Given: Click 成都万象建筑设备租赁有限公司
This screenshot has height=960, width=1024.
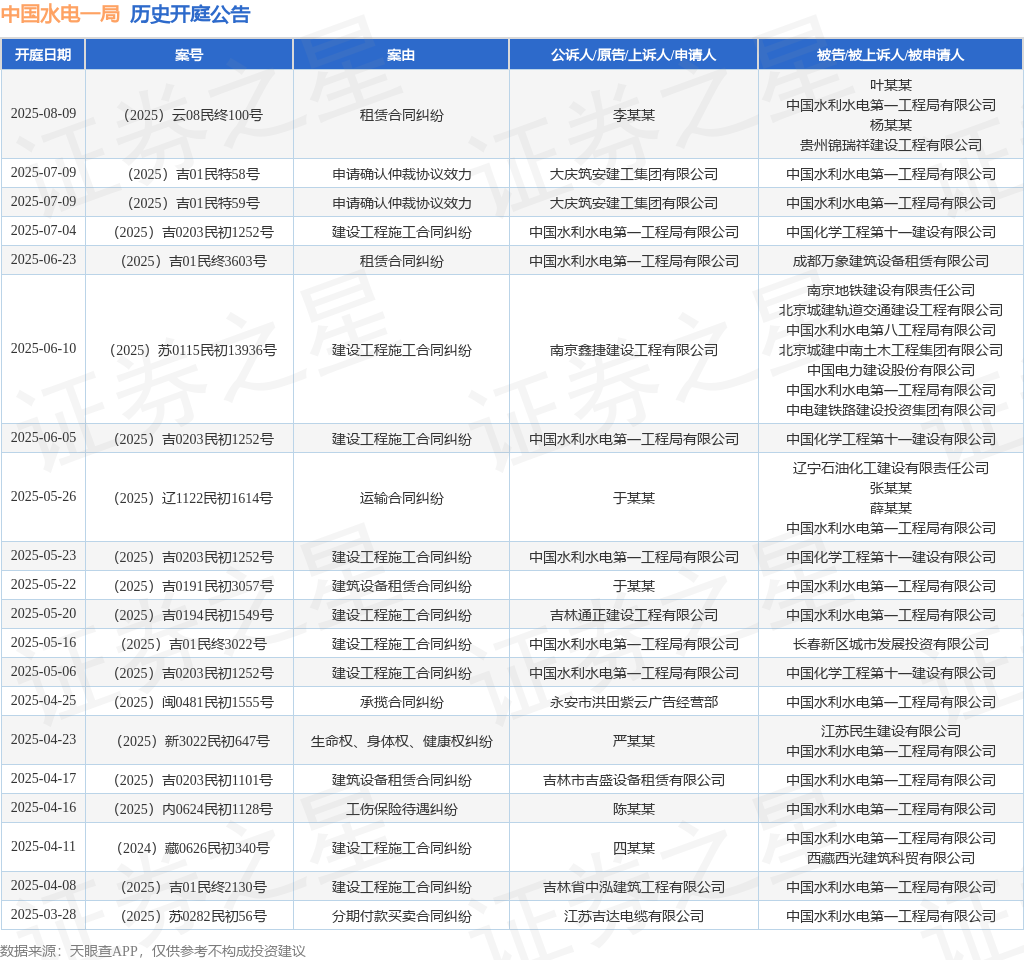Looking at the screenshot, I should coord(891,262).
